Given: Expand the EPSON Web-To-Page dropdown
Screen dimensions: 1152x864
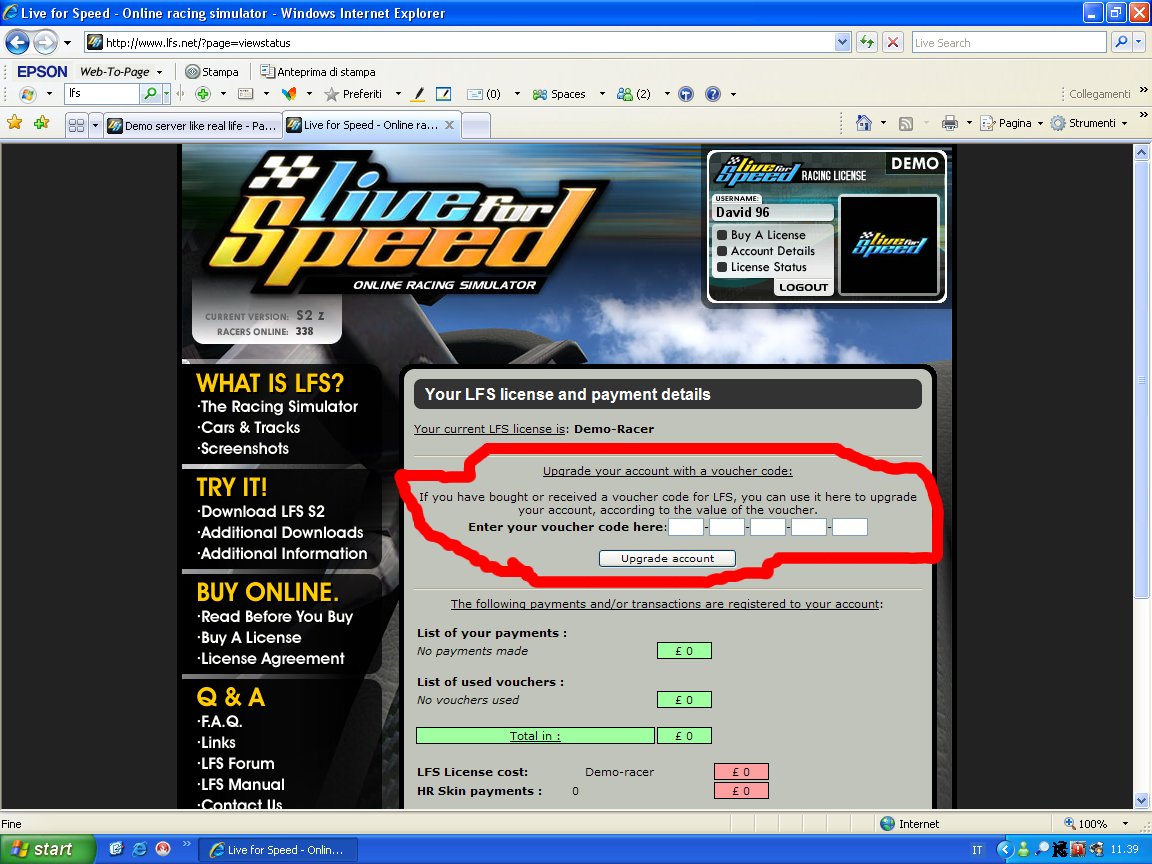Looking at the screenshot, I should [x=159, y=72].
